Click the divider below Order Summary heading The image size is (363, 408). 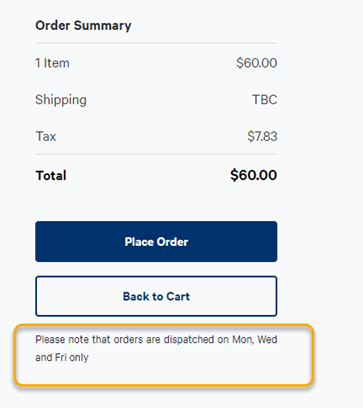pos(156,43)
